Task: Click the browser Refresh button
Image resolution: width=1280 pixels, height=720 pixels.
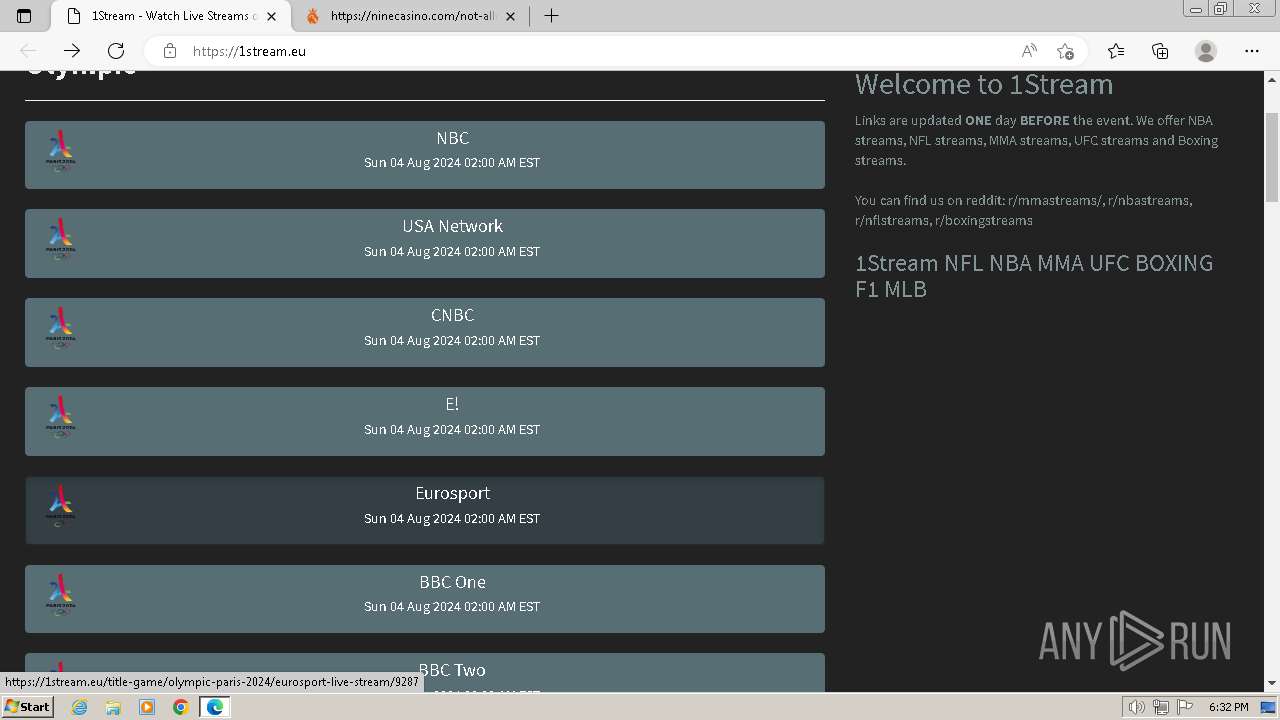Action: point(116,51)
